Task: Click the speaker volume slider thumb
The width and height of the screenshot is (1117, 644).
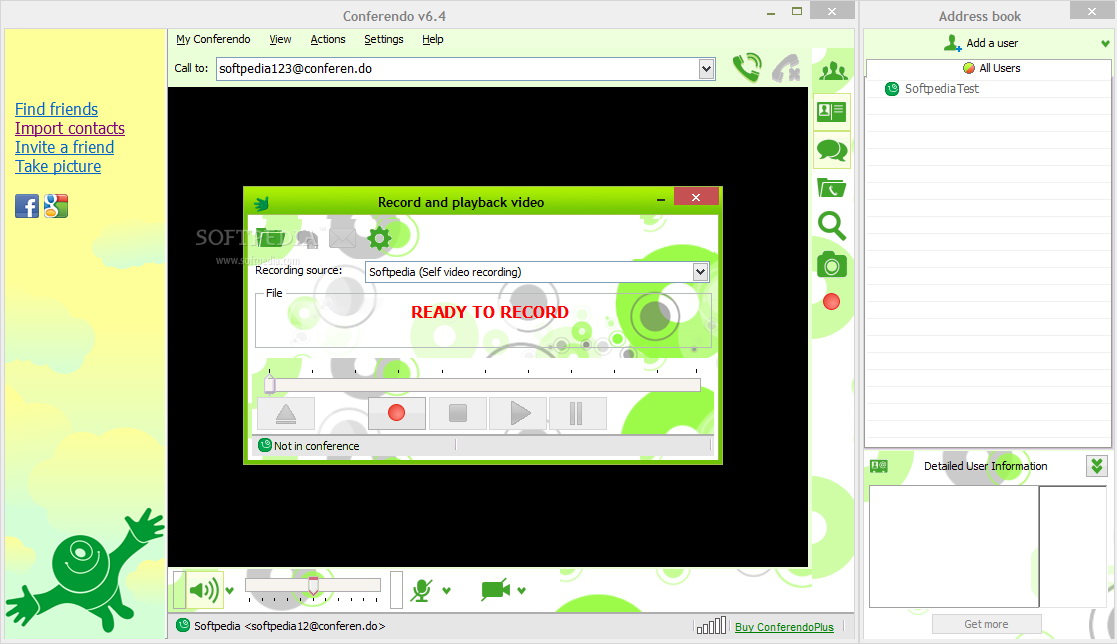Action: tap(313, 586)
